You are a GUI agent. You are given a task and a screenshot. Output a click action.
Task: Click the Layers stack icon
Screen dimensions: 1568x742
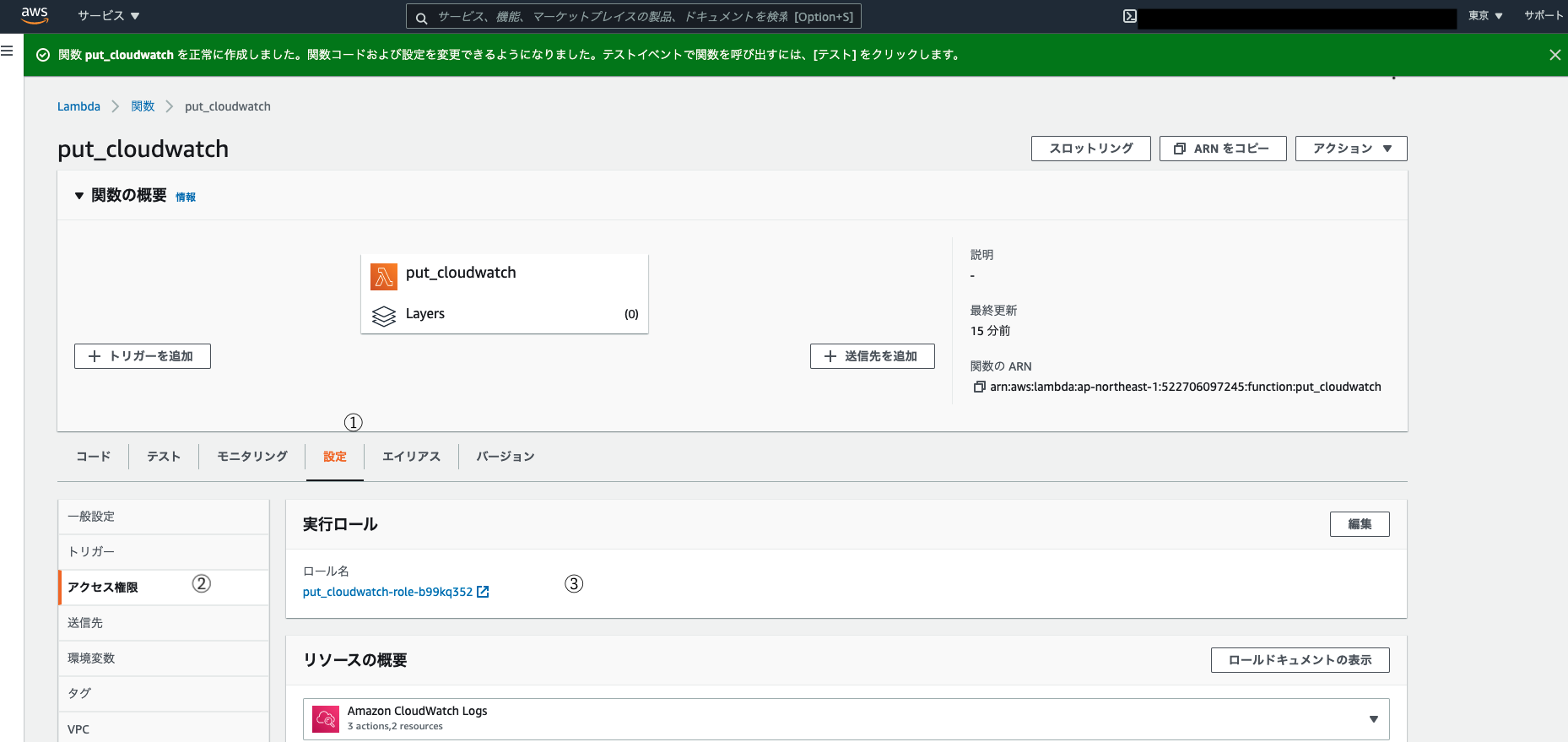[x=384, y=316]
